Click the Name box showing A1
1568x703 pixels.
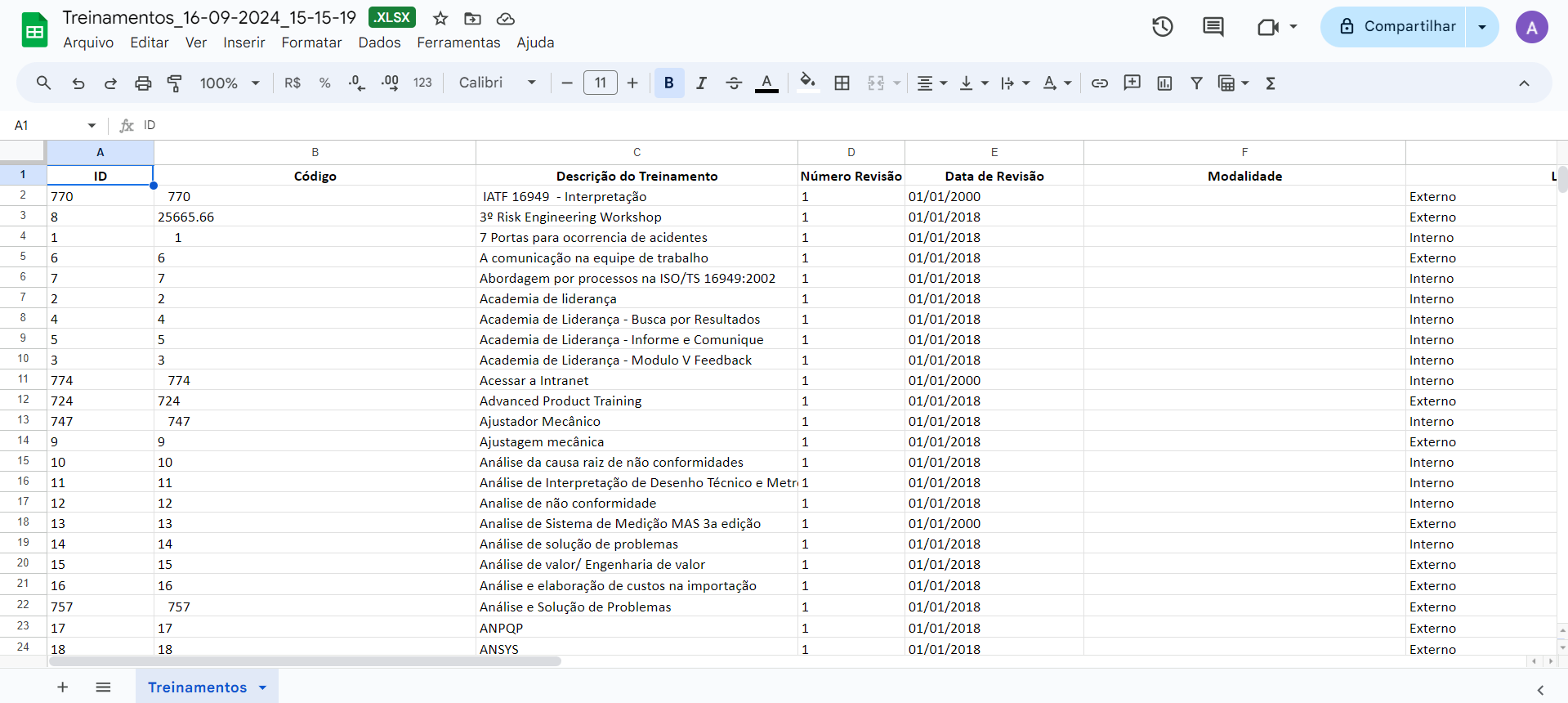pyautogui.click(x=54, y=125)
